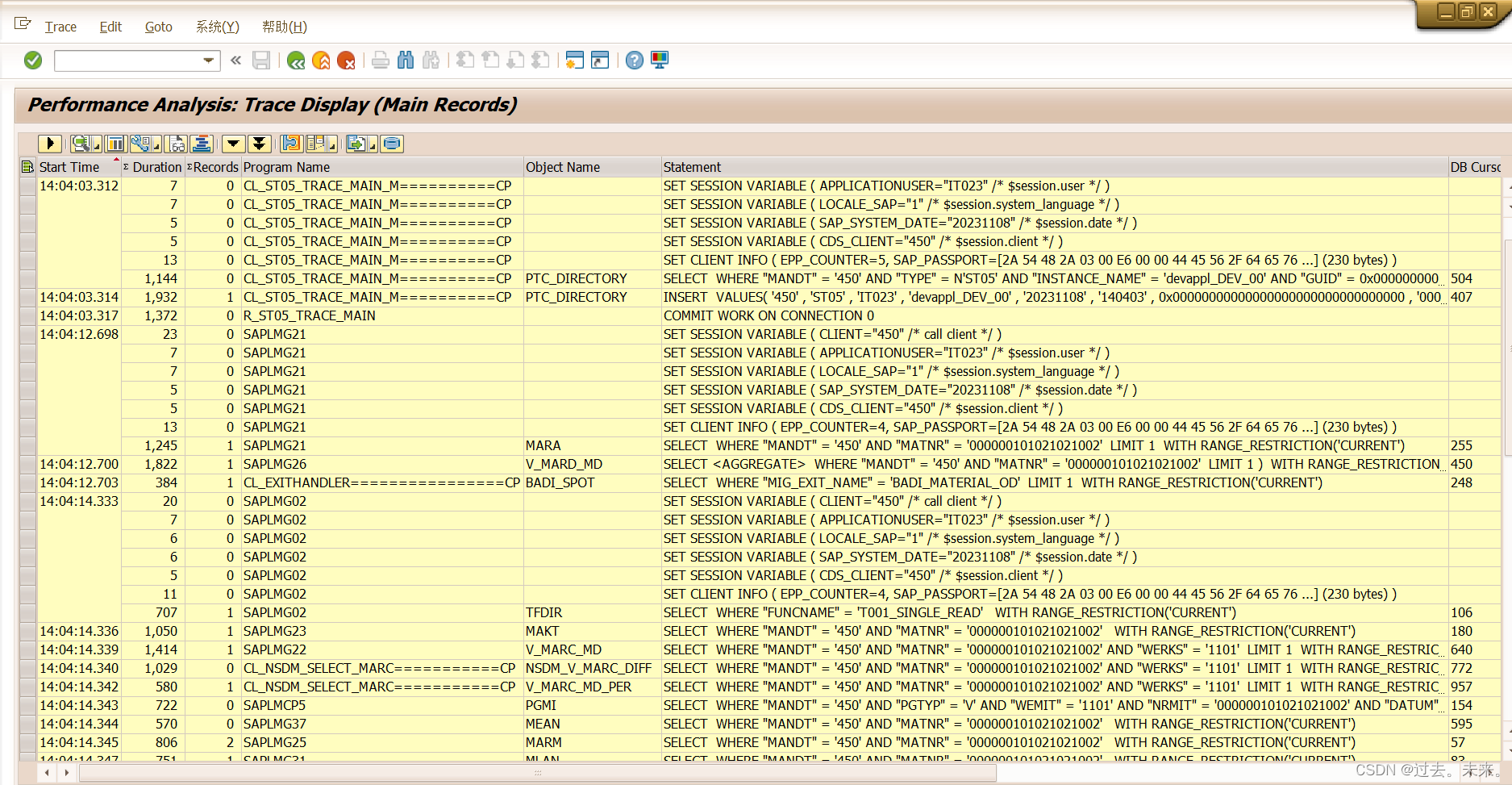
Task: Open the dropdown arrow beside the export icon
Action: coord(373,145)
